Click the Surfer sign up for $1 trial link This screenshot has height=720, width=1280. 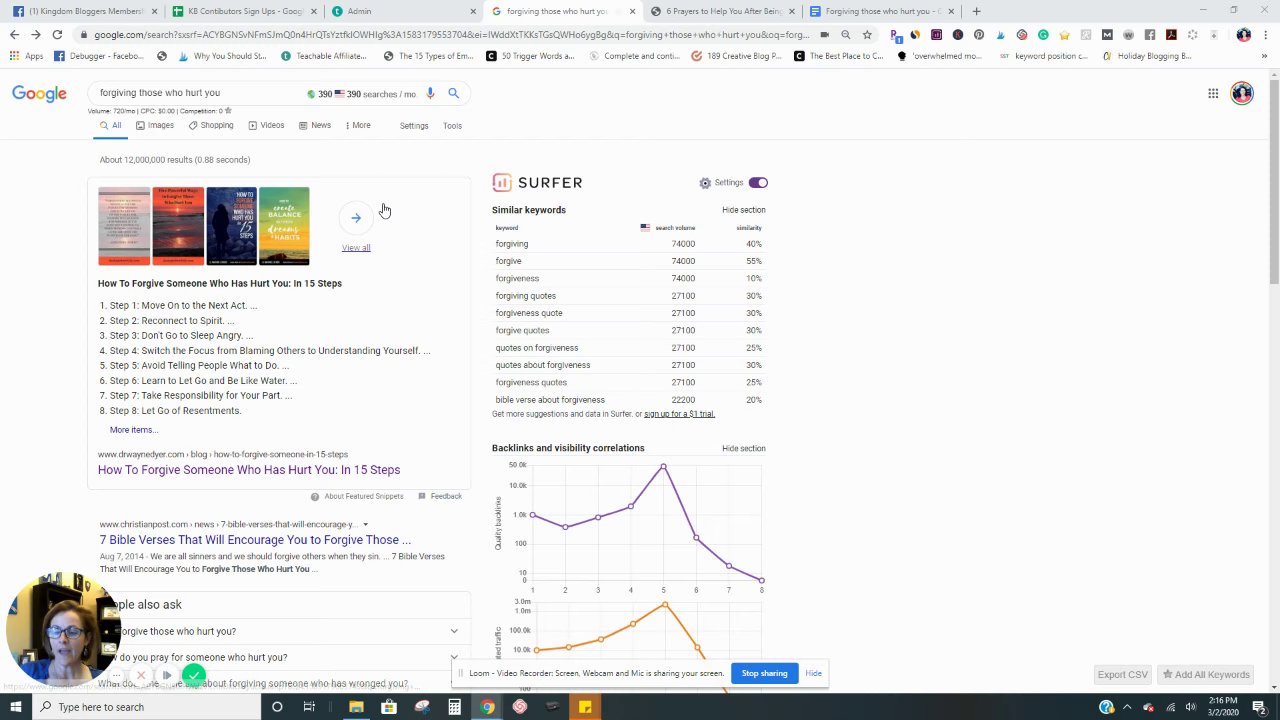pos(679,414)
